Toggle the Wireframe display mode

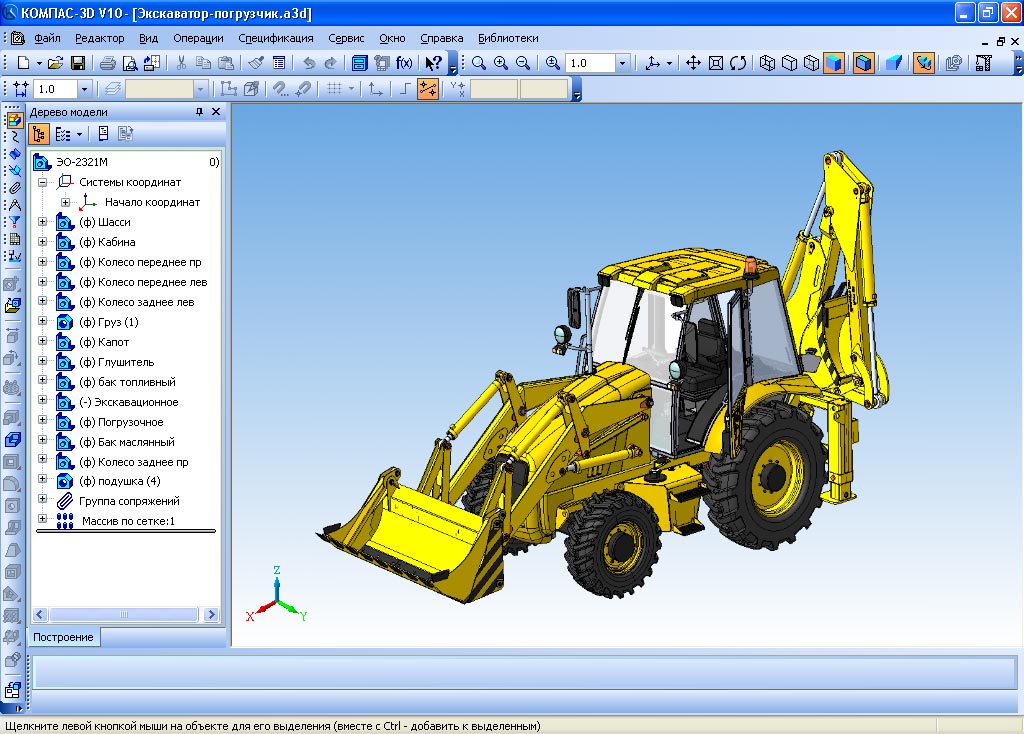point(767,63)
